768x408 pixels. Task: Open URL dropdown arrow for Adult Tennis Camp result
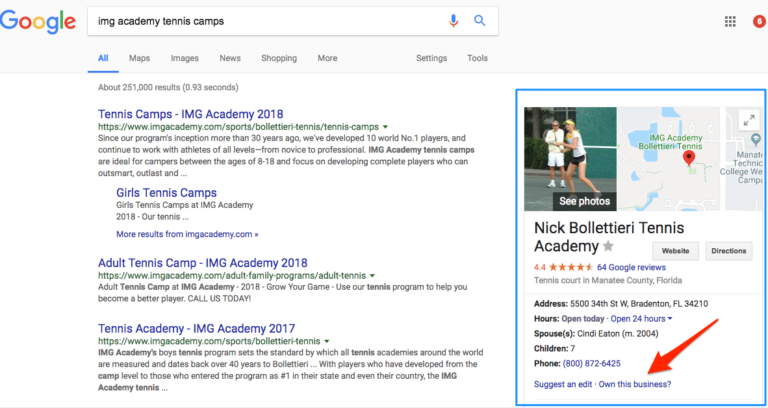(x=371, y=274)
